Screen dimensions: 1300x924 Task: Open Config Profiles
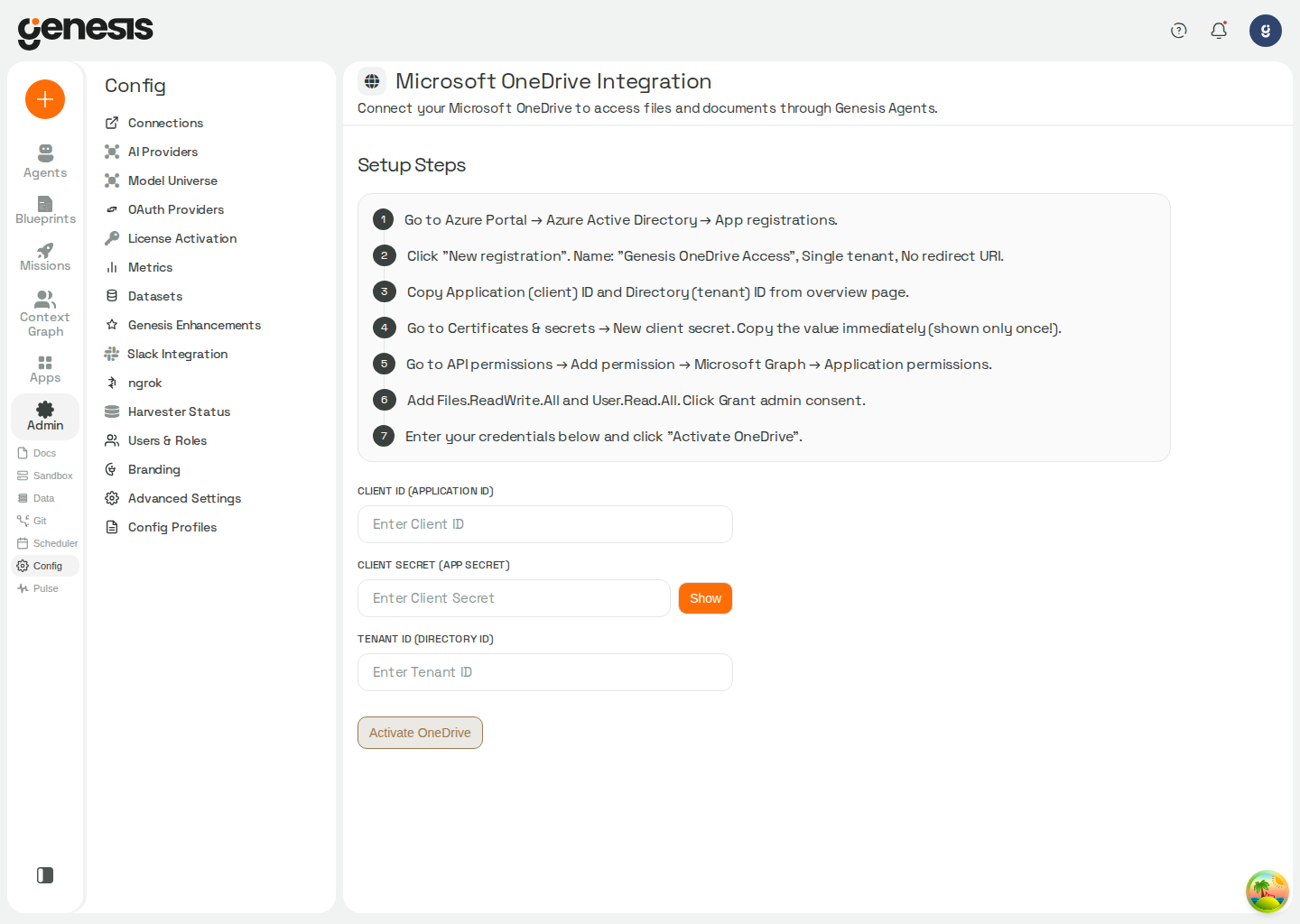pos(162,527)
